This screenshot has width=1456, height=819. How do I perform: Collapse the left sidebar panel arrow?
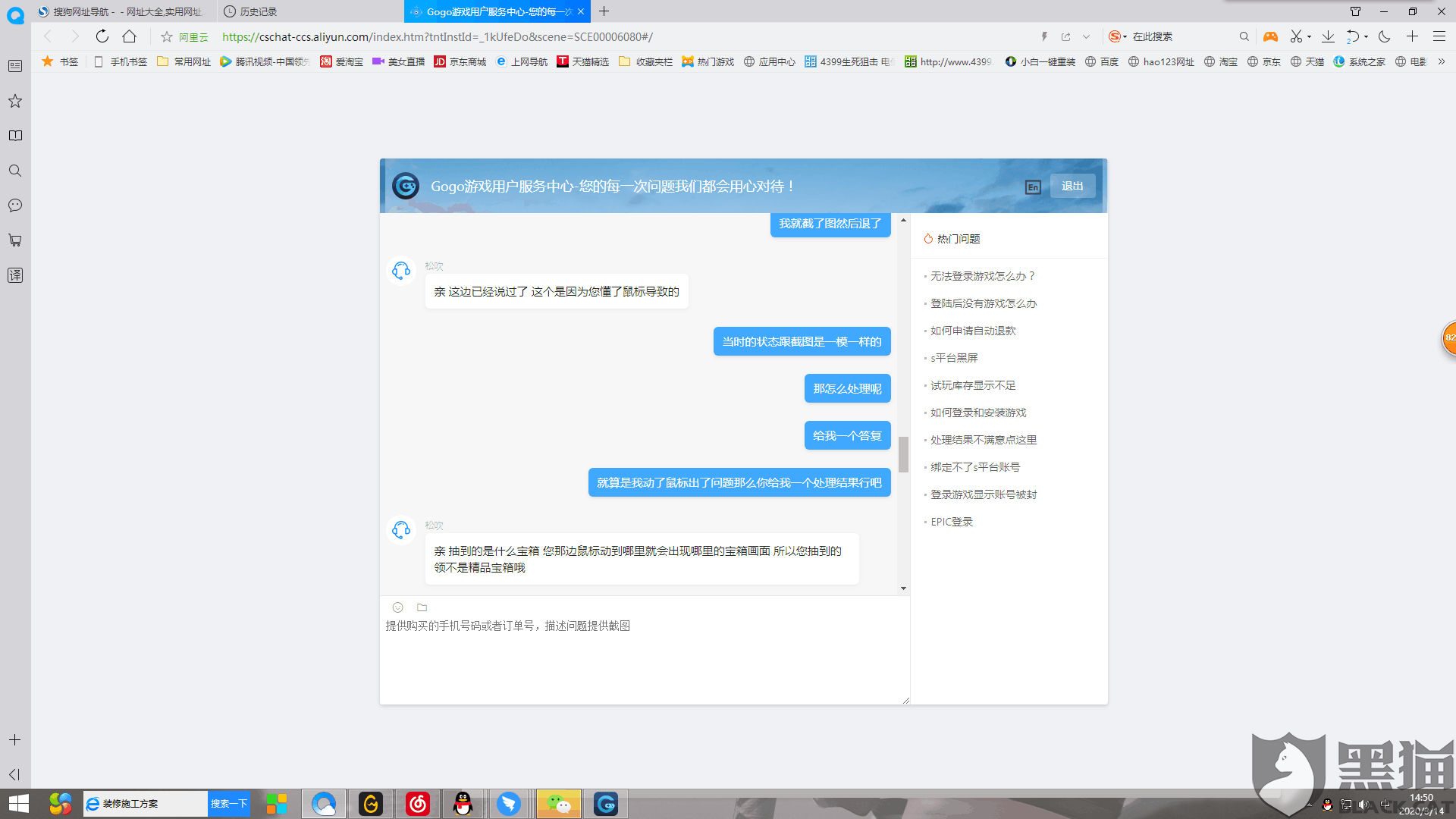coord(14,774)
